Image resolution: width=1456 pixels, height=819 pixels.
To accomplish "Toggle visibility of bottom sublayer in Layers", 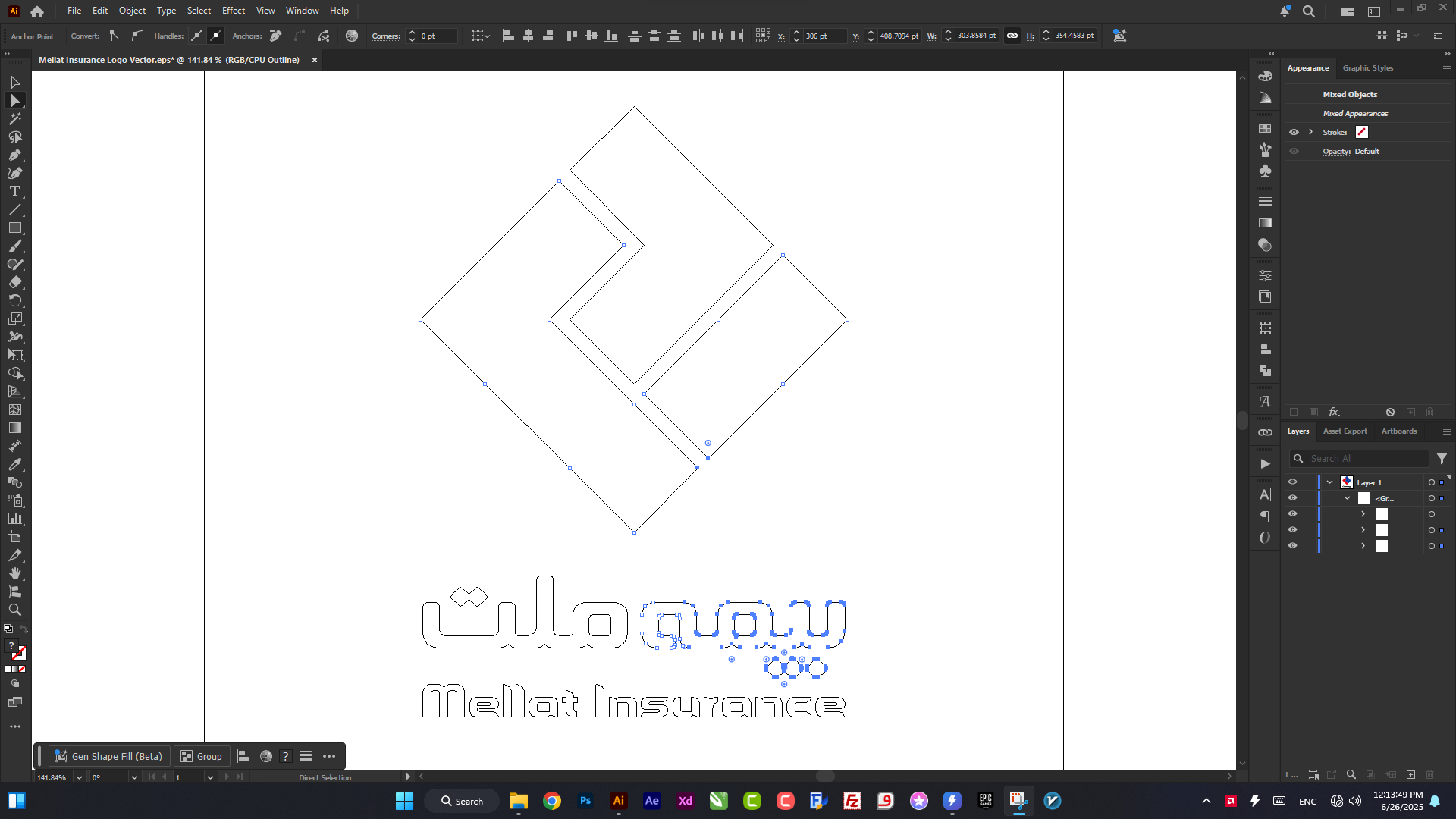I will coord(1293,546).
